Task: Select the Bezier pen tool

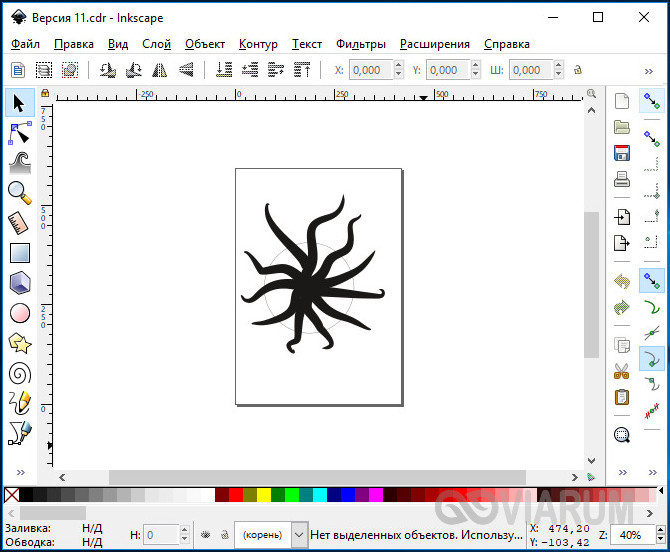Action: (x=20, y=433)
